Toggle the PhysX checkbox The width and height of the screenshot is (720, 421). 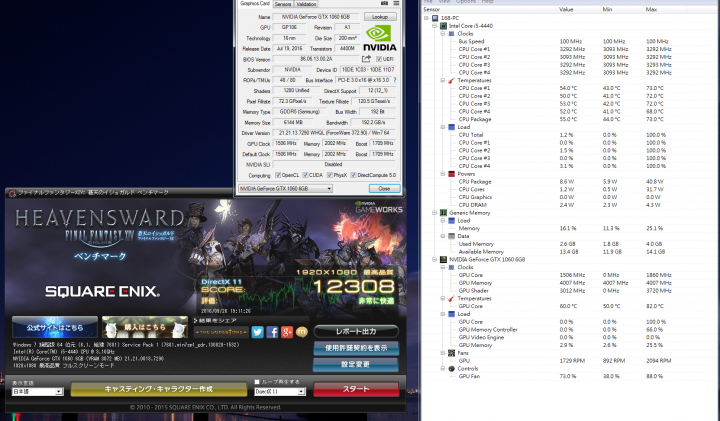point(330,175)
